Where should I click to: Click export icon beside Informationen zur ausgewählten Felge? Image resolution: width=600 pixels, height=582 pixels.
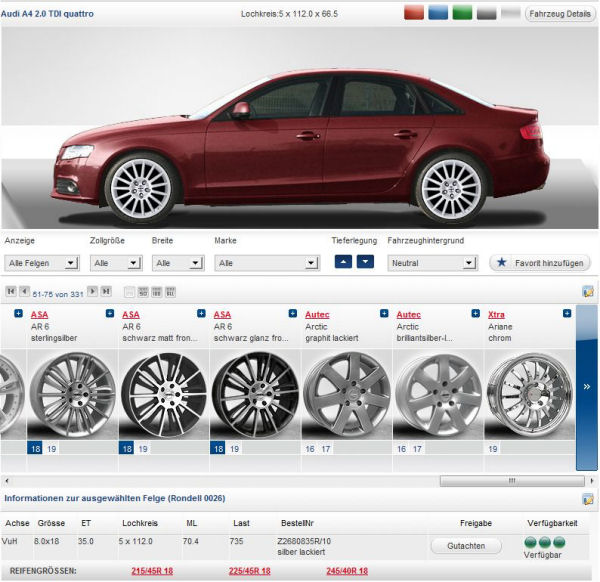pyautogui.click(x=588, y=499)
